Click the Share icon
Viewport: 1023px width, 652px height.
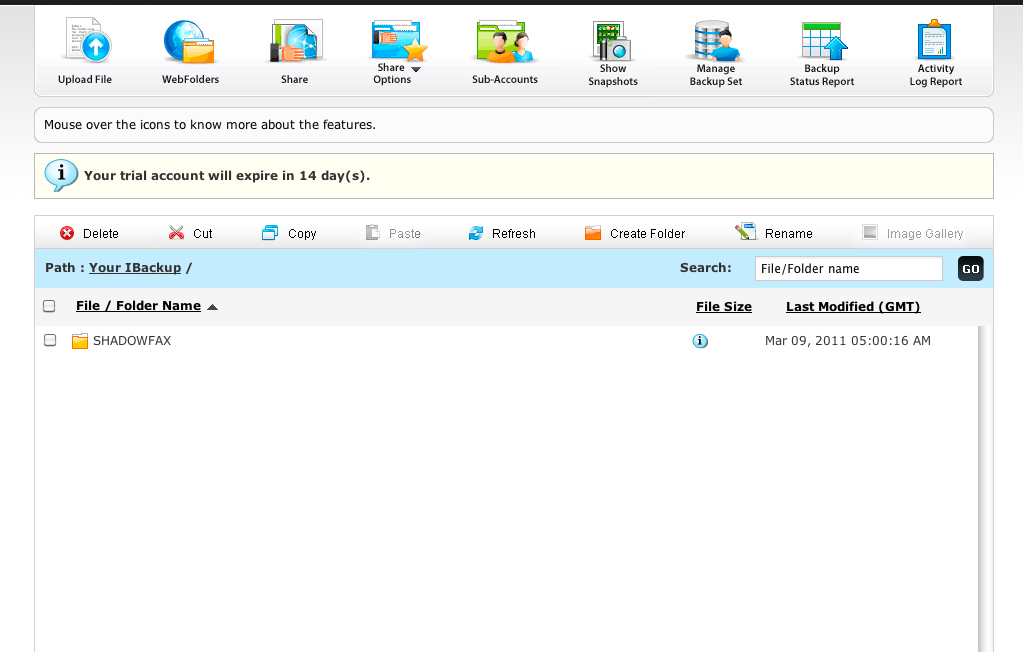[x=296, y=40]
